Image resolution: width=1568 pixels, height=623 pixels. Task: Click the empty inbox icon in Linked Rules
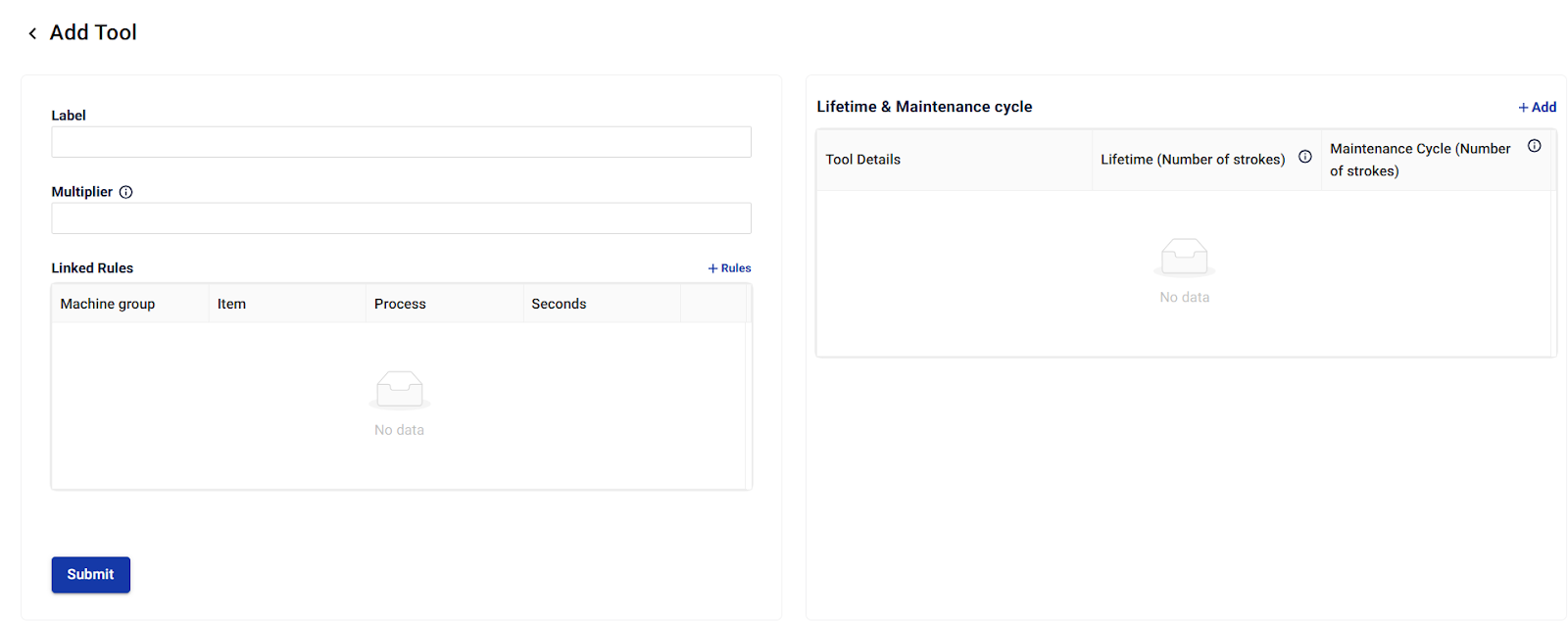click(400, 389)
